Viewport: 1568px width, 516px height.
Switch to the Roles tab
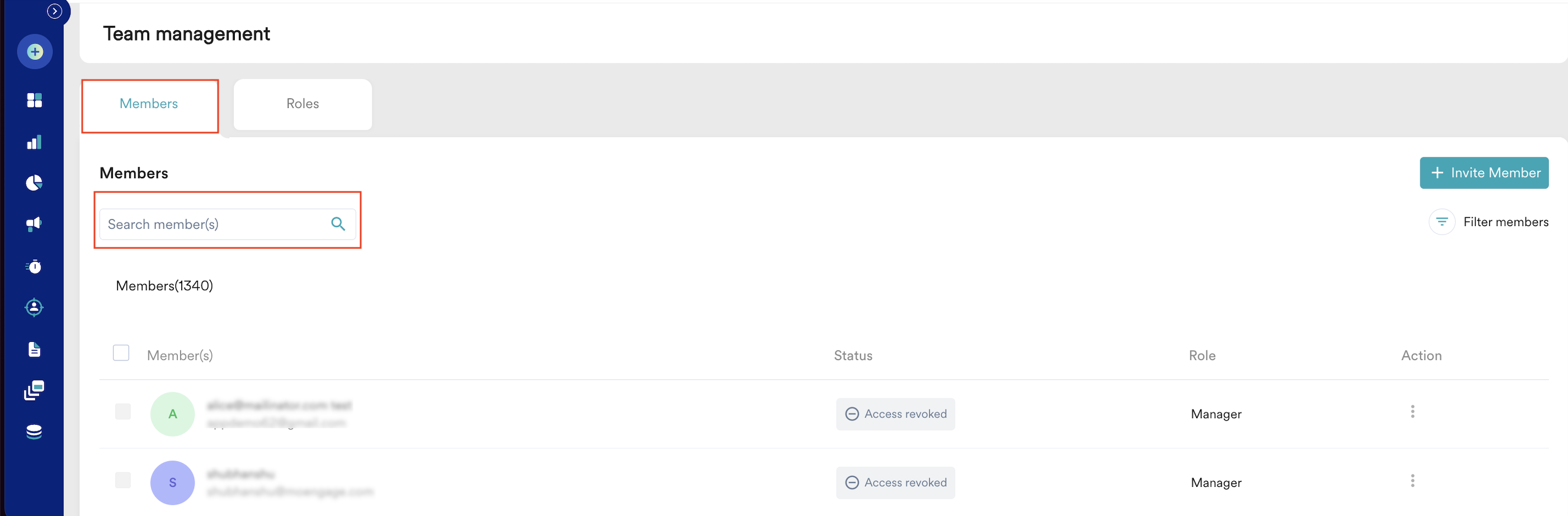pos(303,104)
